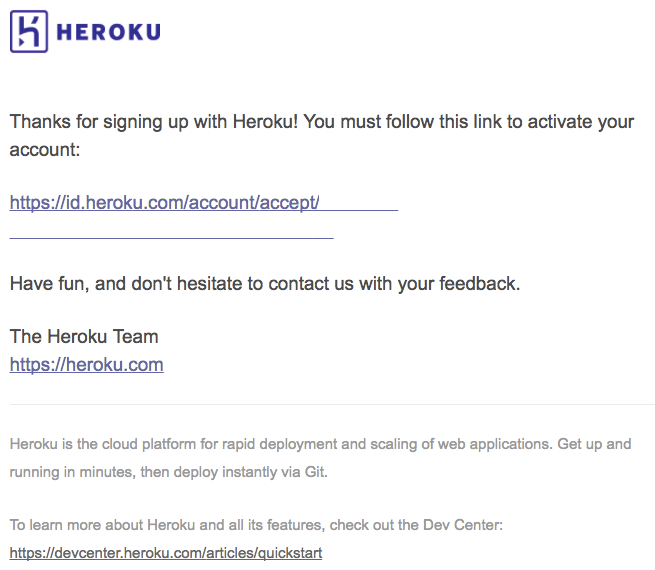Click the blank underlined end of the first activation link line
This screenshot has width=655, height=570.
[x=359, y=205]
